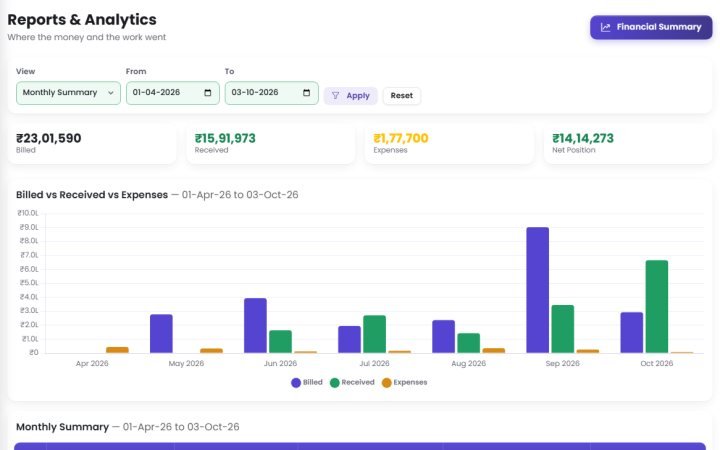Toggle the Received series in chart legend

(x=352, y=382)
